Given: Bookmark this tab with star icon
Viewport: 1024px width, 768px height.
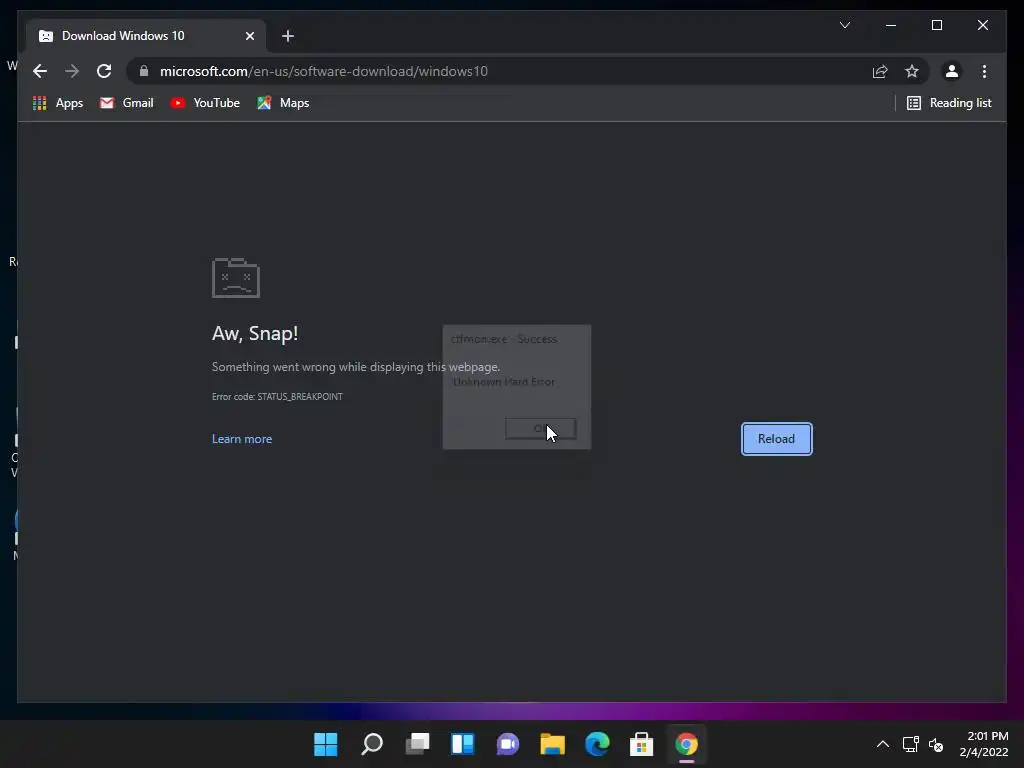Looking at the screenshot, I should coord(912,71).
